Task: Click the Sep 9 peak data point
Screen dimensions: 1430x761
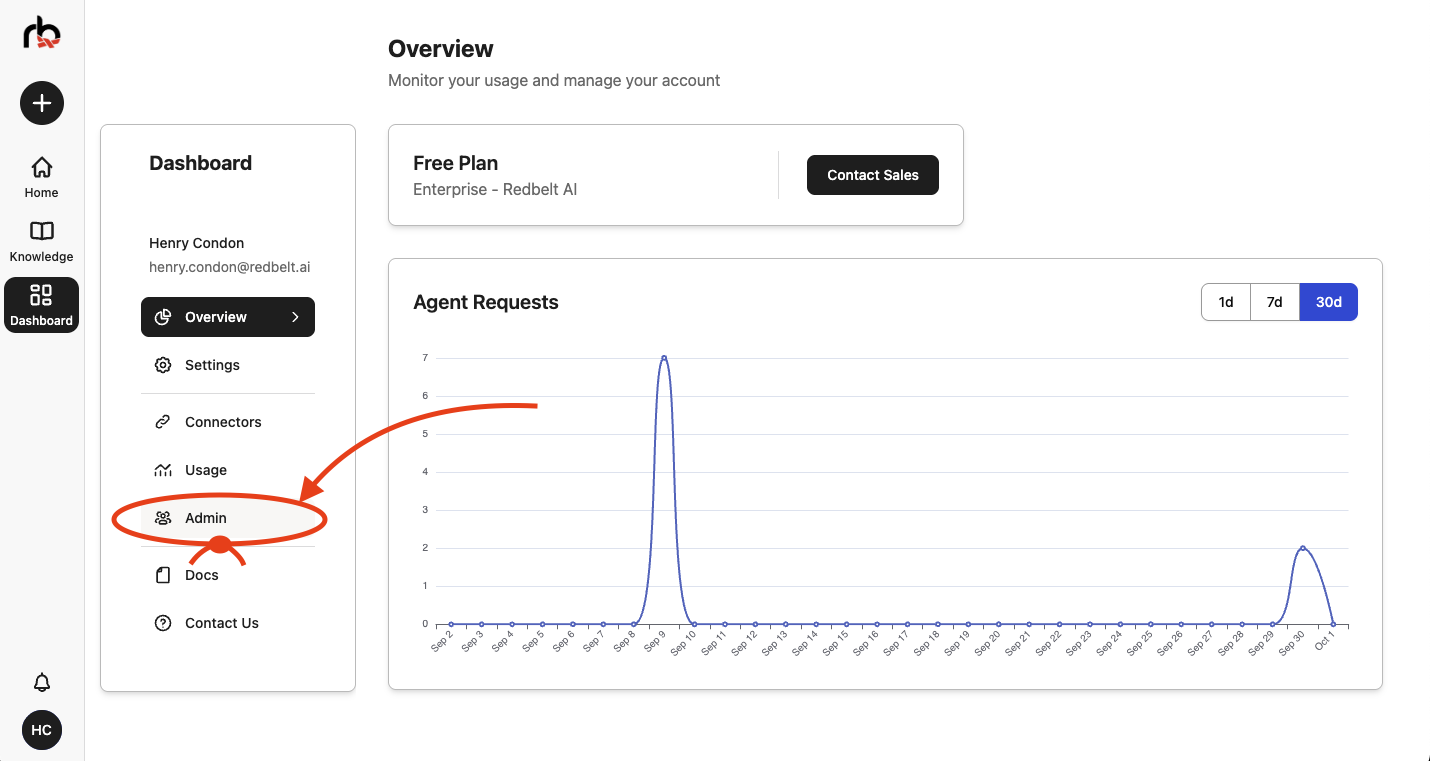Action: [664, 357]
